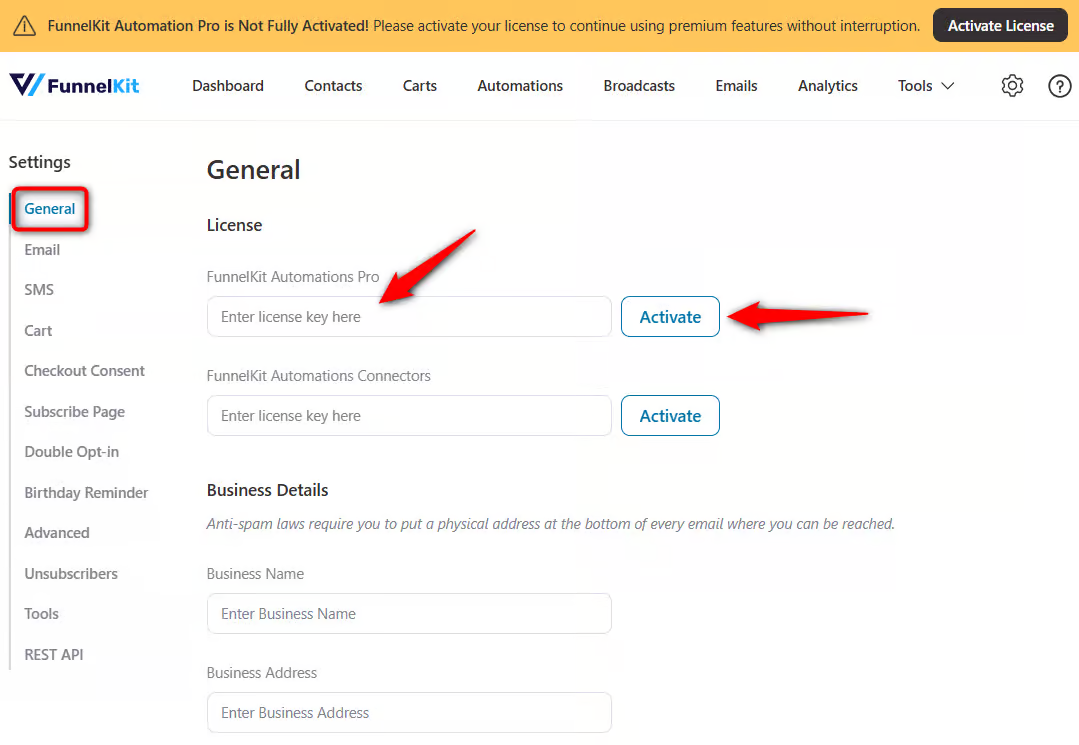Expand the Tools dropdown

coord(923,86)
